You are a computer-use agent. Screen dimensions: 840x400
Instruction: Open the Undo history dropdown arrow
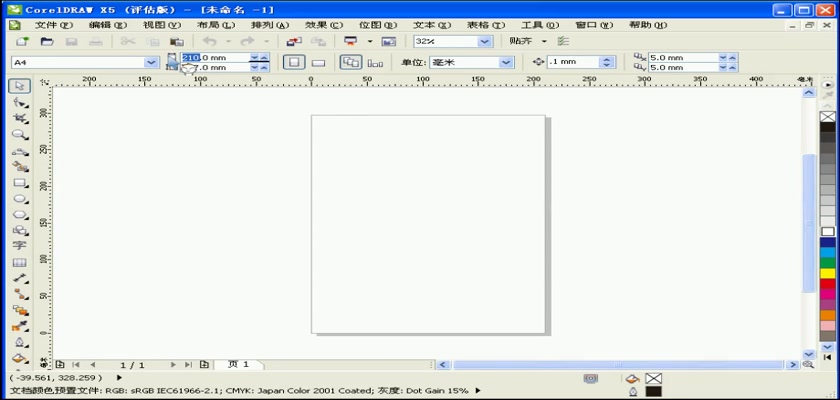[x=228, y=41]
